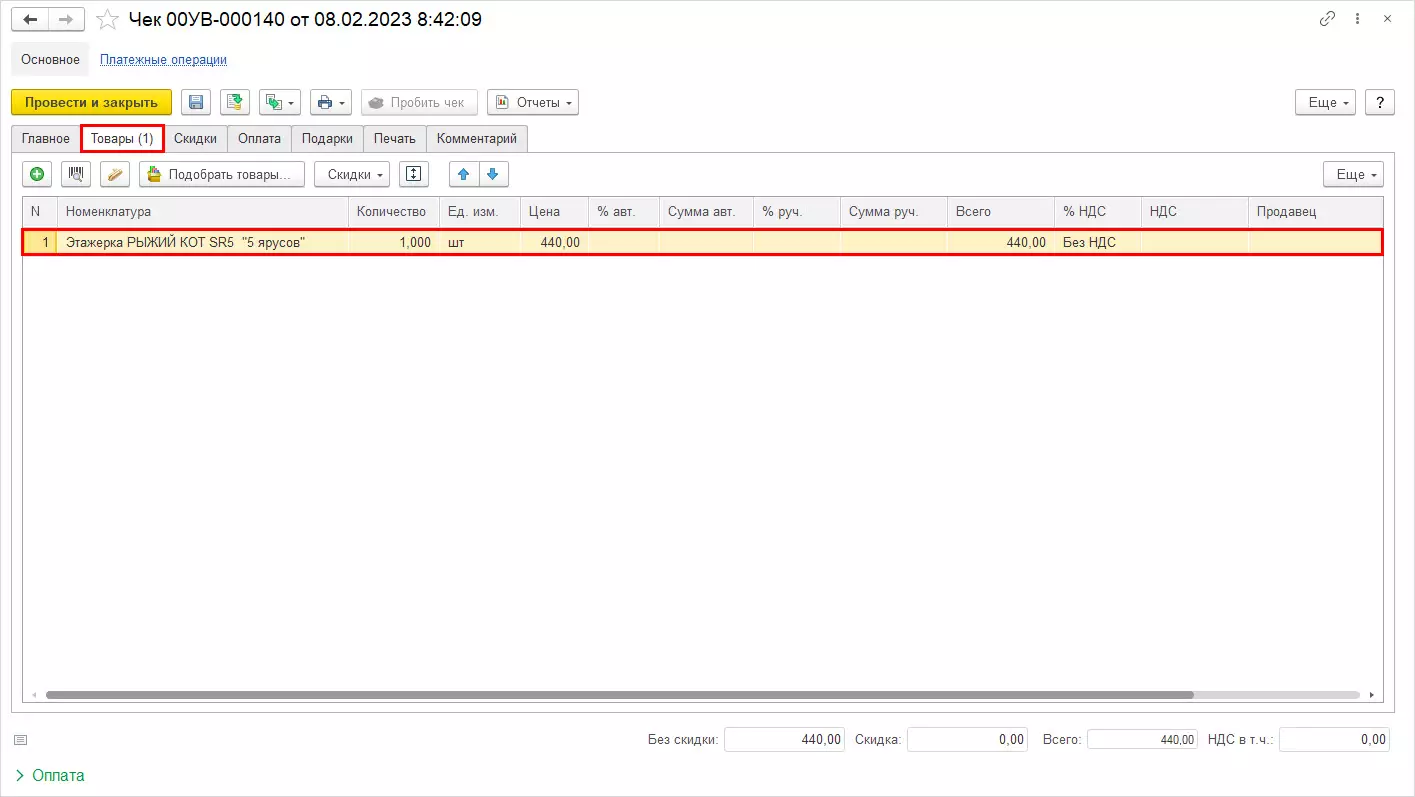Screen dimensions: 1415x797
Task: Switch to the Печать tab
Action: (395, 139)
